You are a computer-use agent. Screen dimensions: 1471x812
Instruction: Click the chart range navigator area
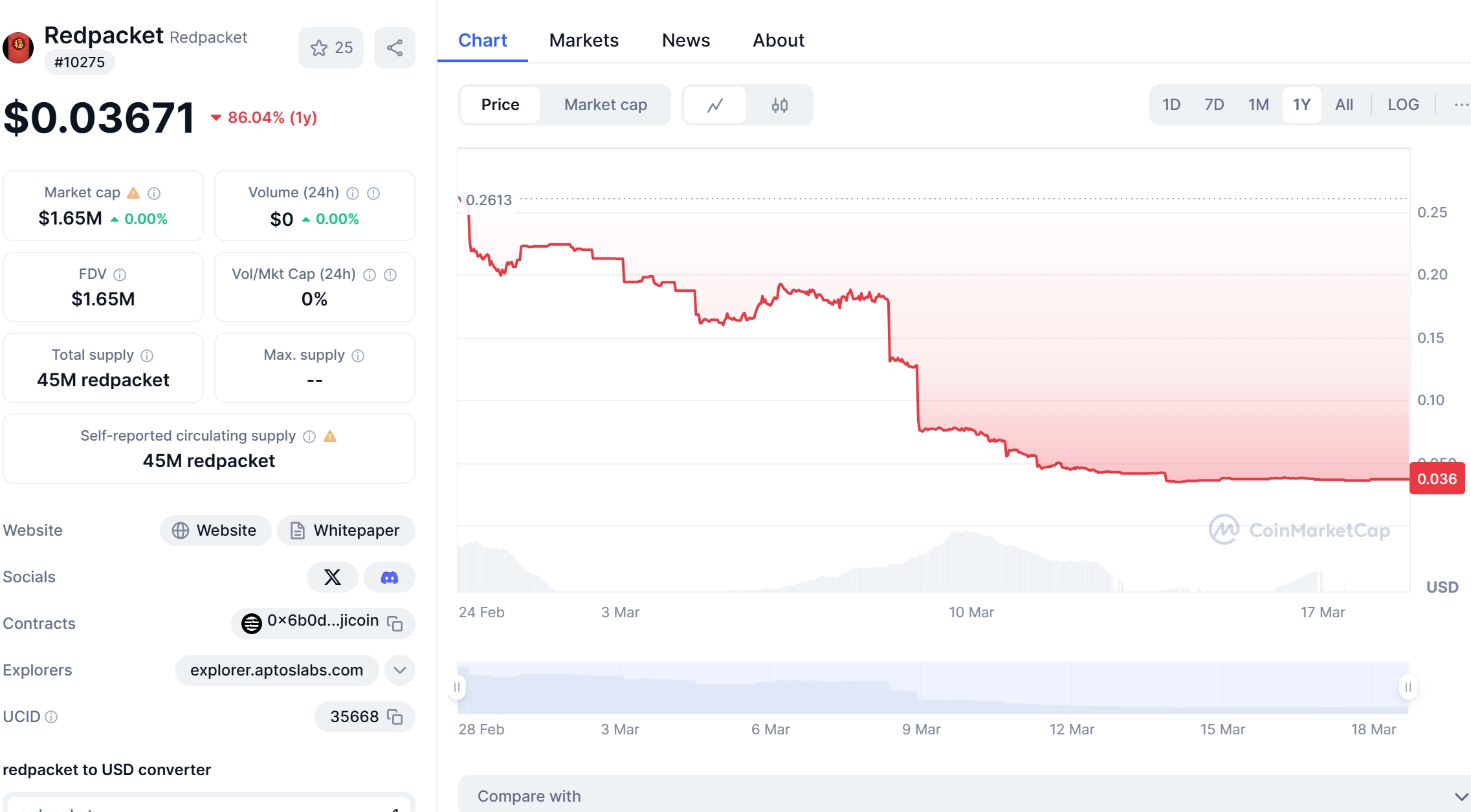pos(933,688)
